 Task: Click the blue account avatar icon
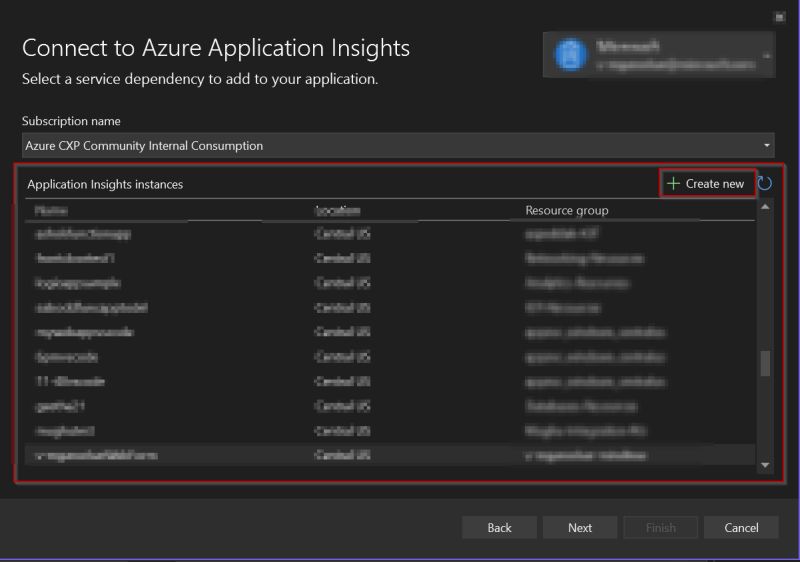[570, 54]
